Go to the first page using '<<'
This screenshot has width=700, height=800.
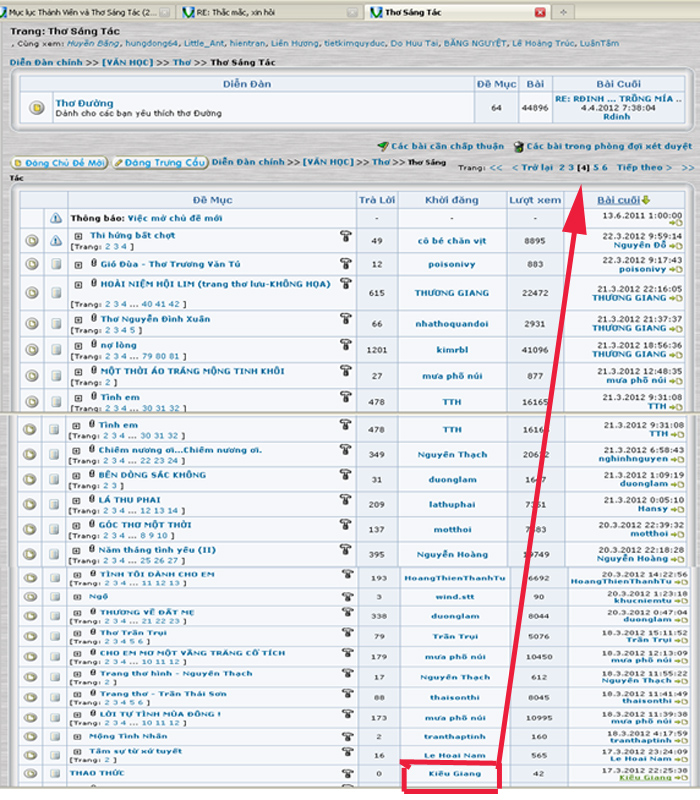[496, 167]
